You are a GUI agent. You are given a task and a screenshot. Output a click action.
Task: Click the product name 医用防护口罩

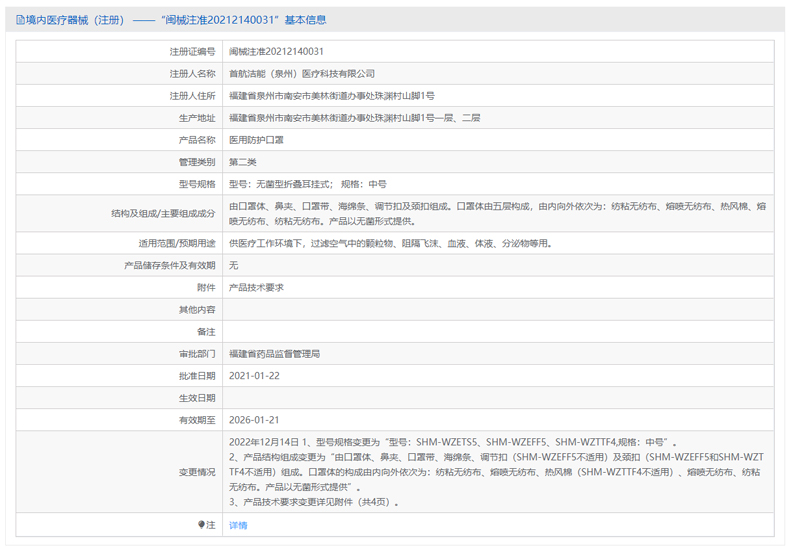(256, 139)
